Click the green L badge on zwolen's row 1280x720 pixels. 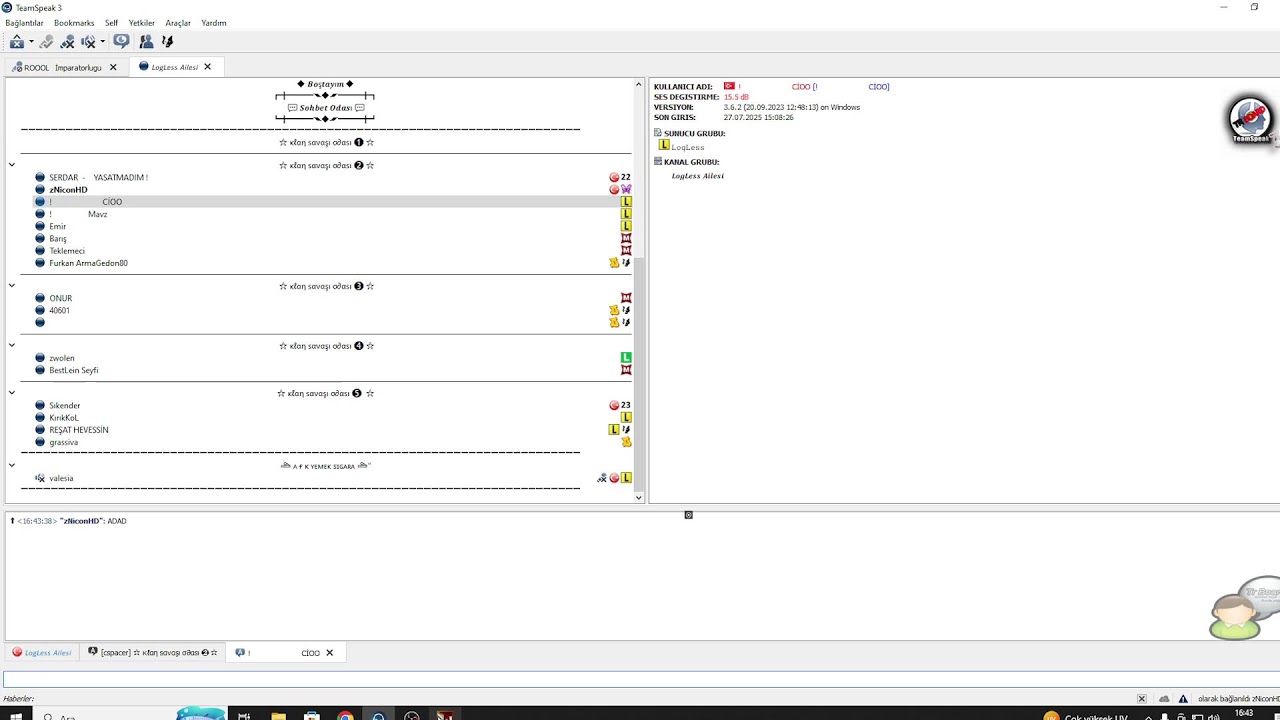point(626,358)
